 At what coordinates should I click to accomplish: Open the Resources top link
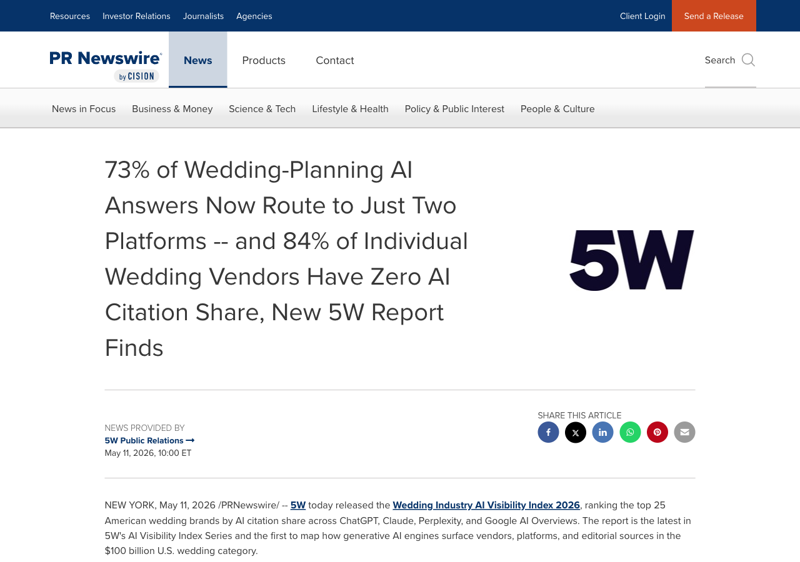[70, 16]
